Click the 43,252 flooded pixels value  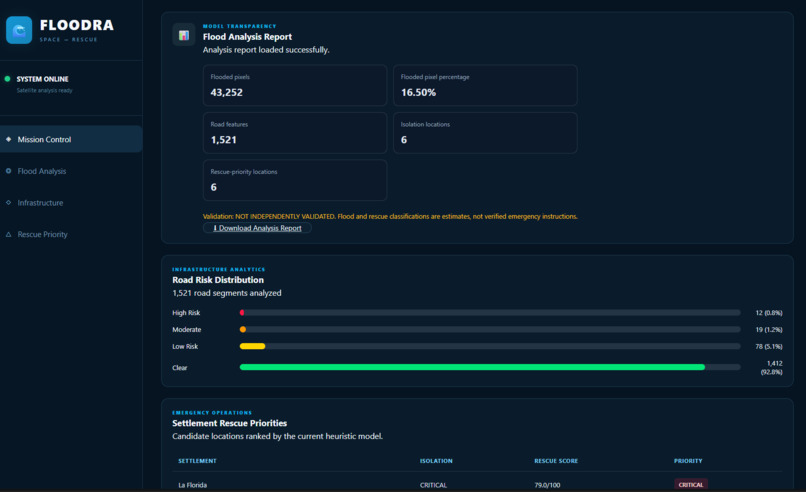pos(227,93)
